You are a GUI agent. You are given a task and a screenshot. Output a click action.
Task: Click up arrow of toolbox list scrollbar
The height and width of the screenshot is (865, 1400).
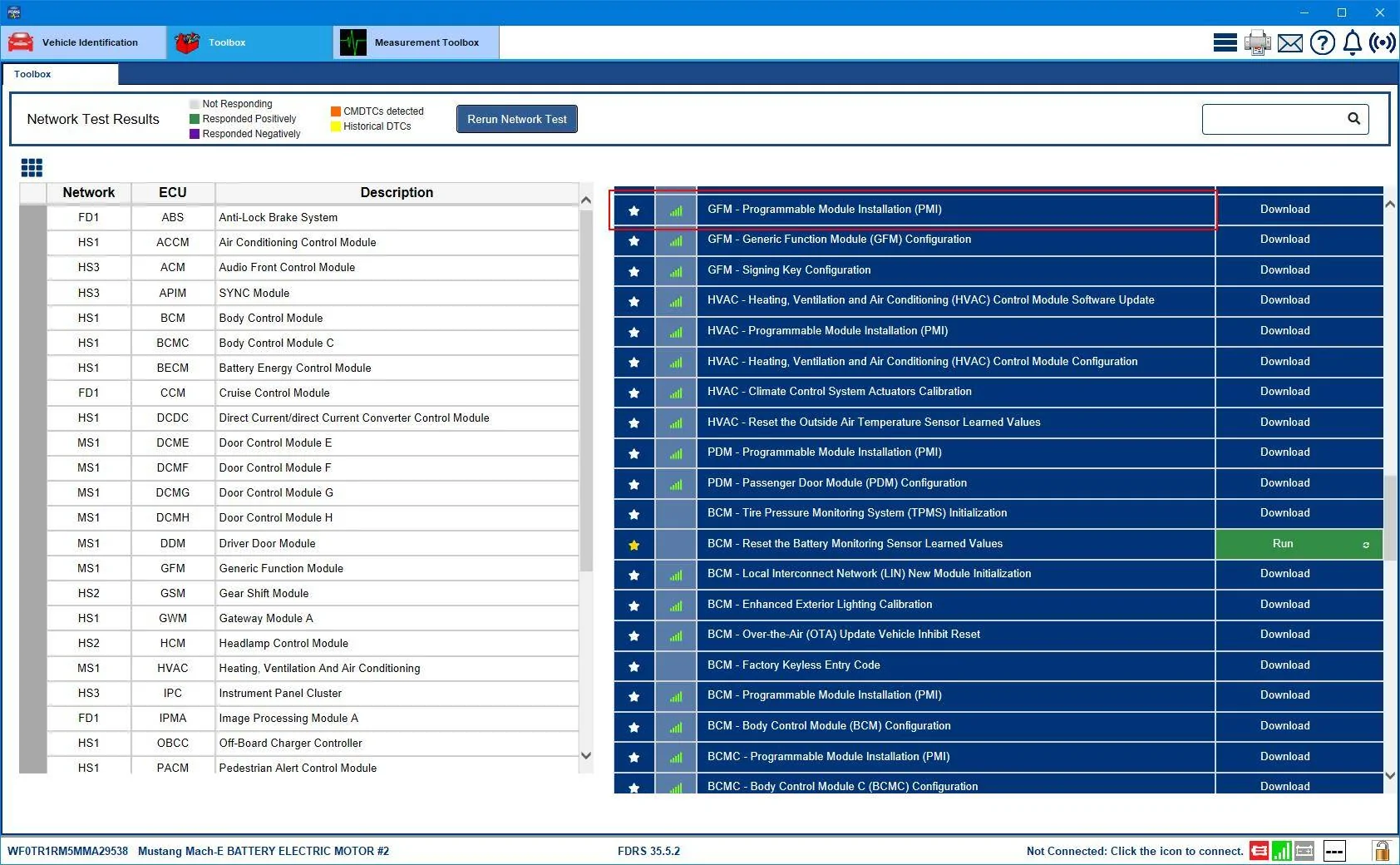pyautogui.click(x=1390, y=204)
